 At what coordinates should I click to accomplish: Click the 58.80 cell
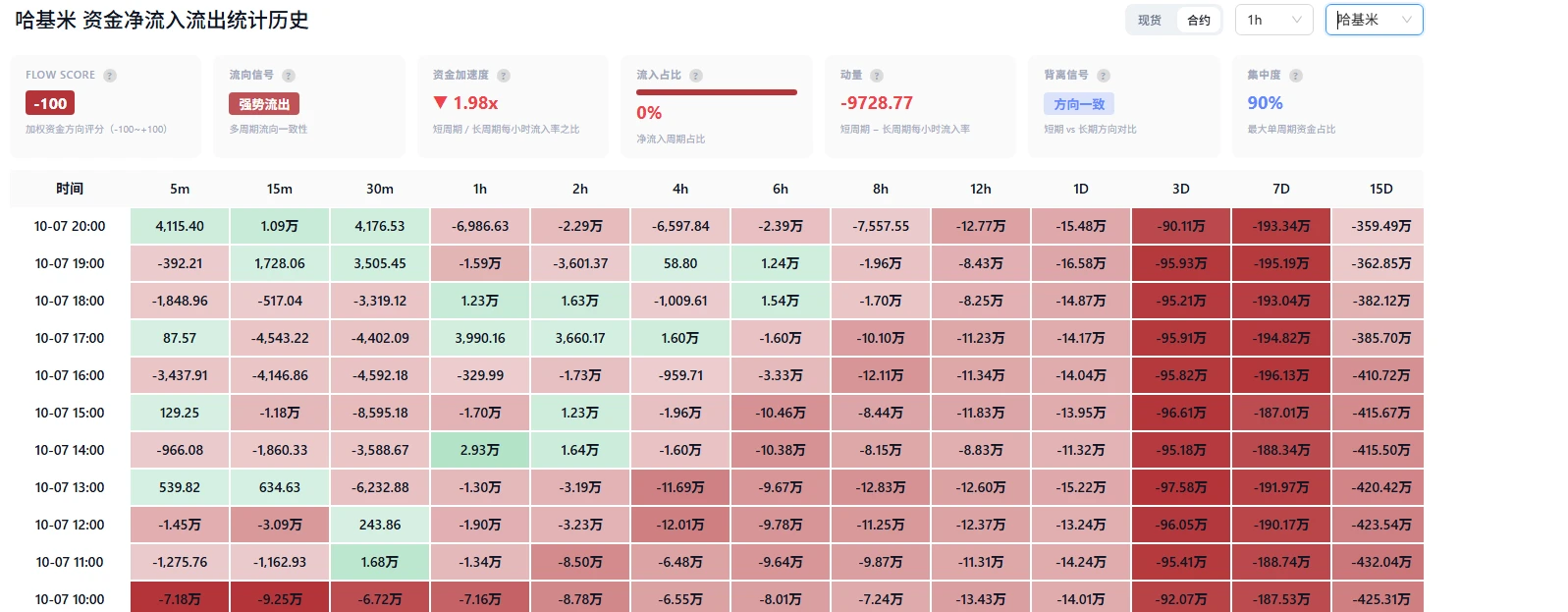(x=680, y=263)
